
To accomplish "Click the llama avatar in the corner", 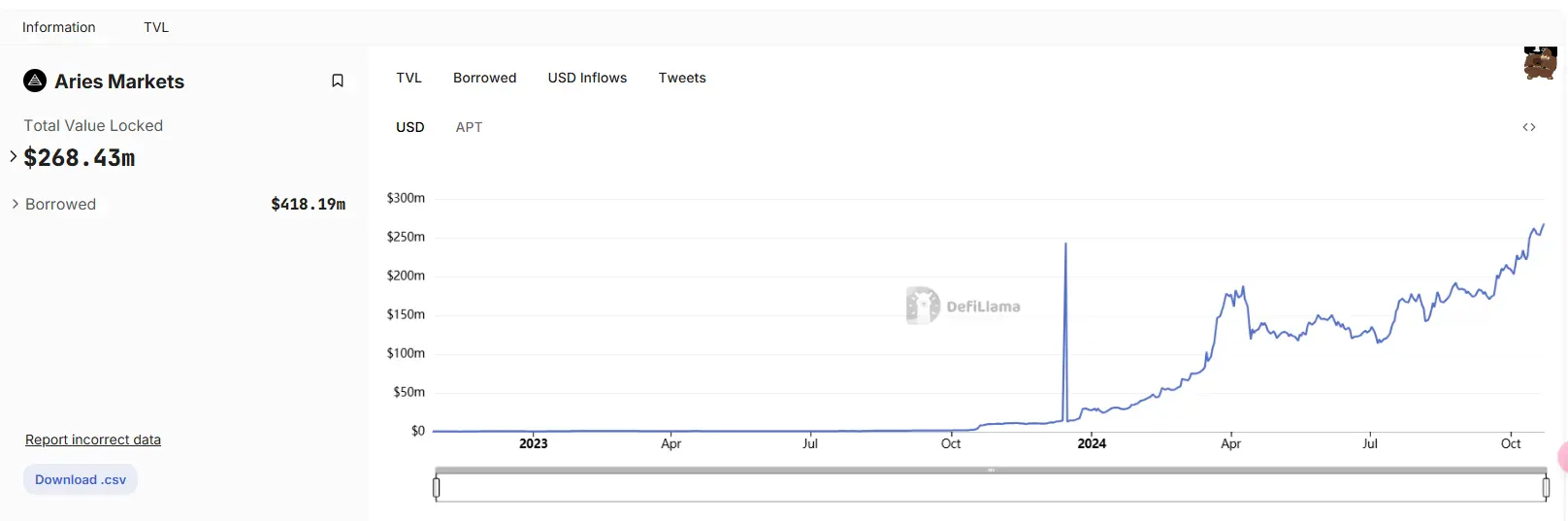I will click(1540, 63).
